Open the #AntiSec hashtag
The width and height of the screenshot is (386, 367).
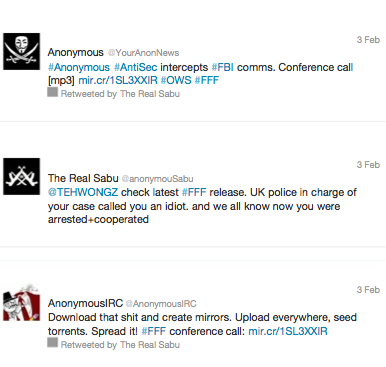coord(135,67)
